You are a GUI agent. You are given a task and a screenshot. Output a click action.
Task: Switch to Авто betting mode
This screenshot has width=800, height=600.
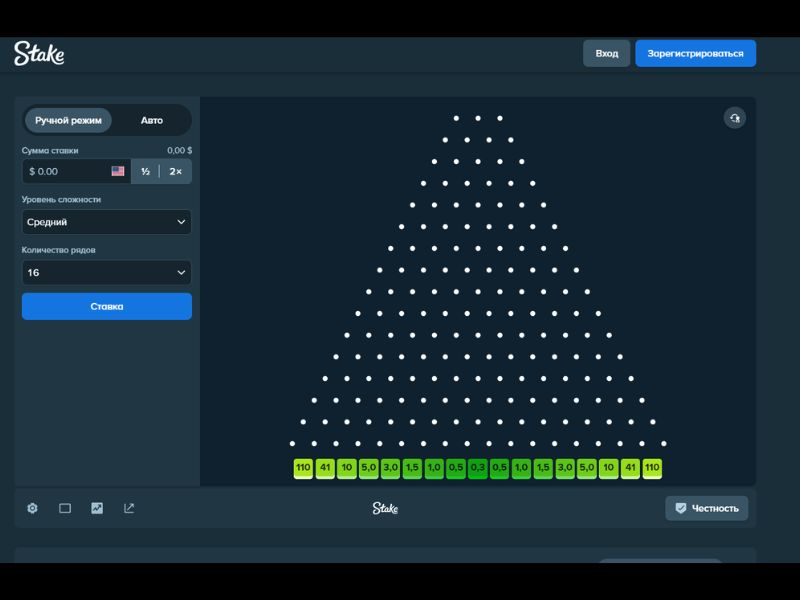(151, 120)
